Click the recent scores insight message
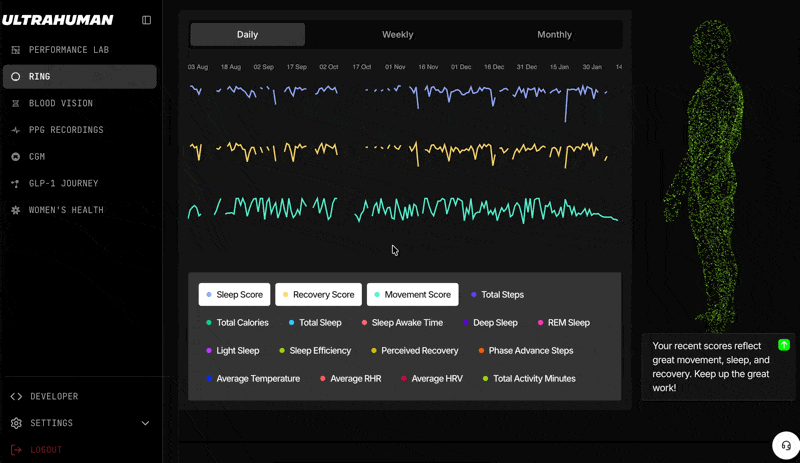800x463 pixels. (711, 367)
